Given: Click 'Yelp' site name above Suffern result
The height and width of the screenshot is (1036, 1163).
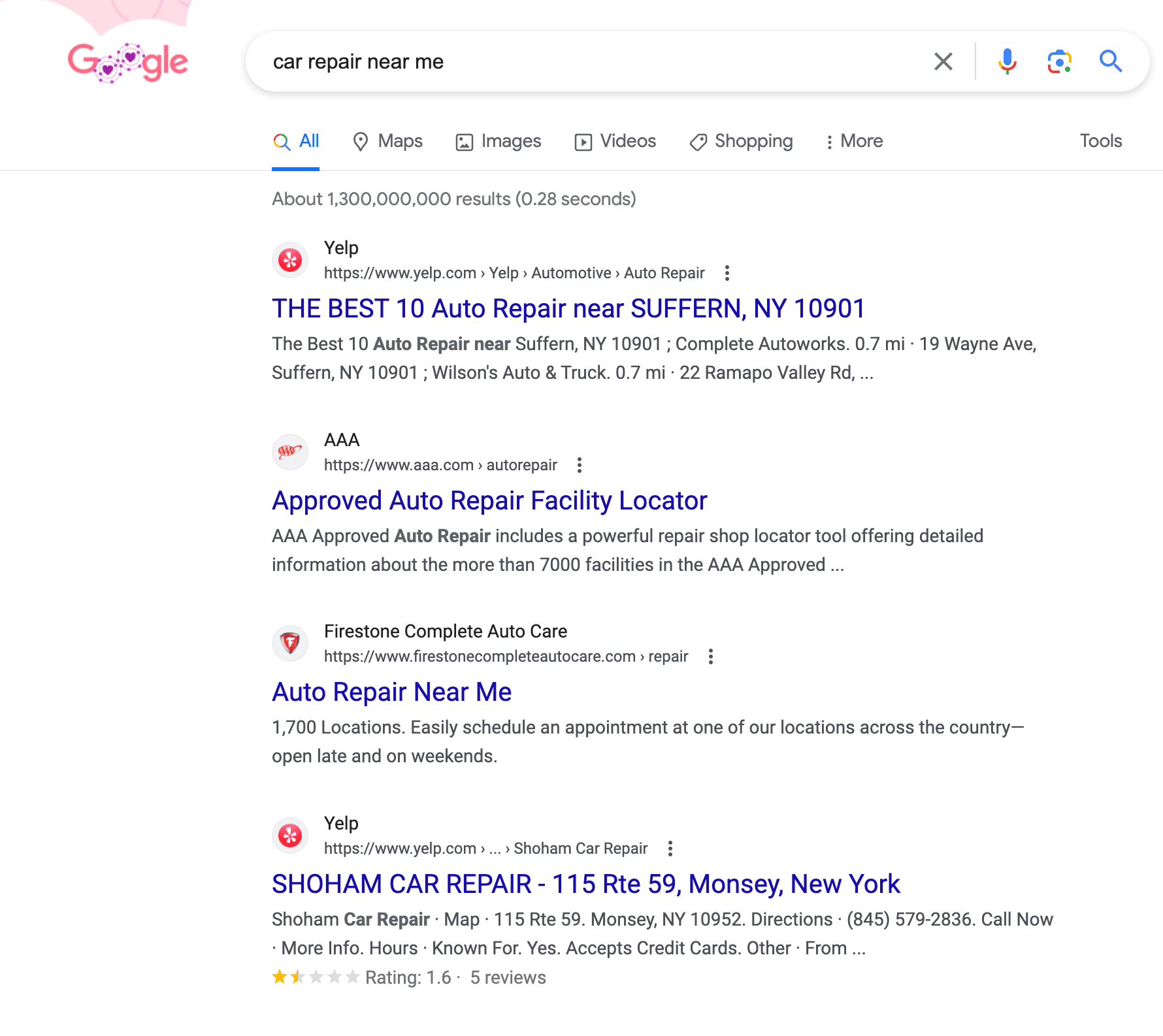Looking at the screenshot, I should [341, 248].
